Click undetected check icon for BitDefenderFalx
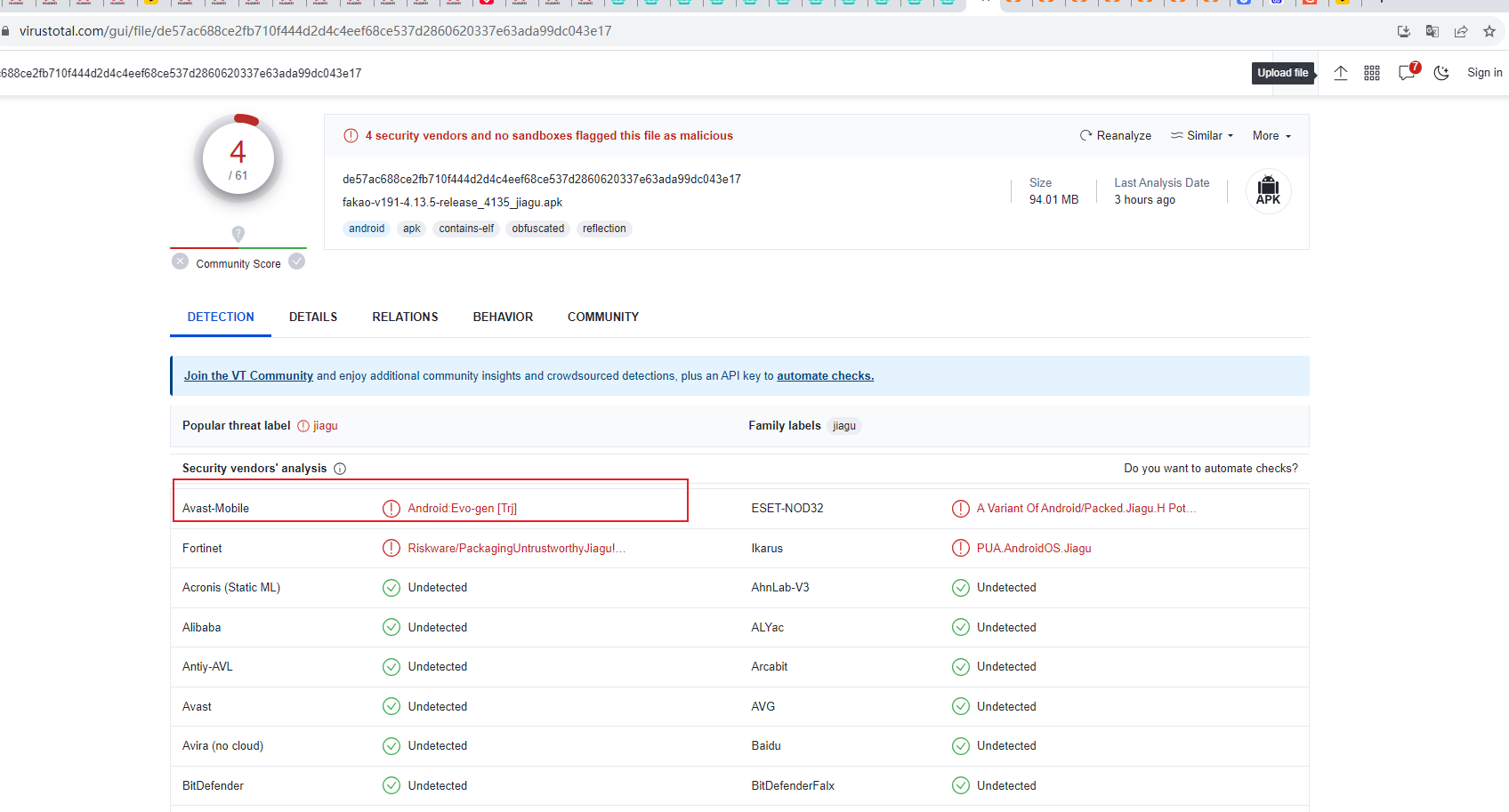This screenshot has width=1509, height=812. pyautogui.click(x=961, y=785)
